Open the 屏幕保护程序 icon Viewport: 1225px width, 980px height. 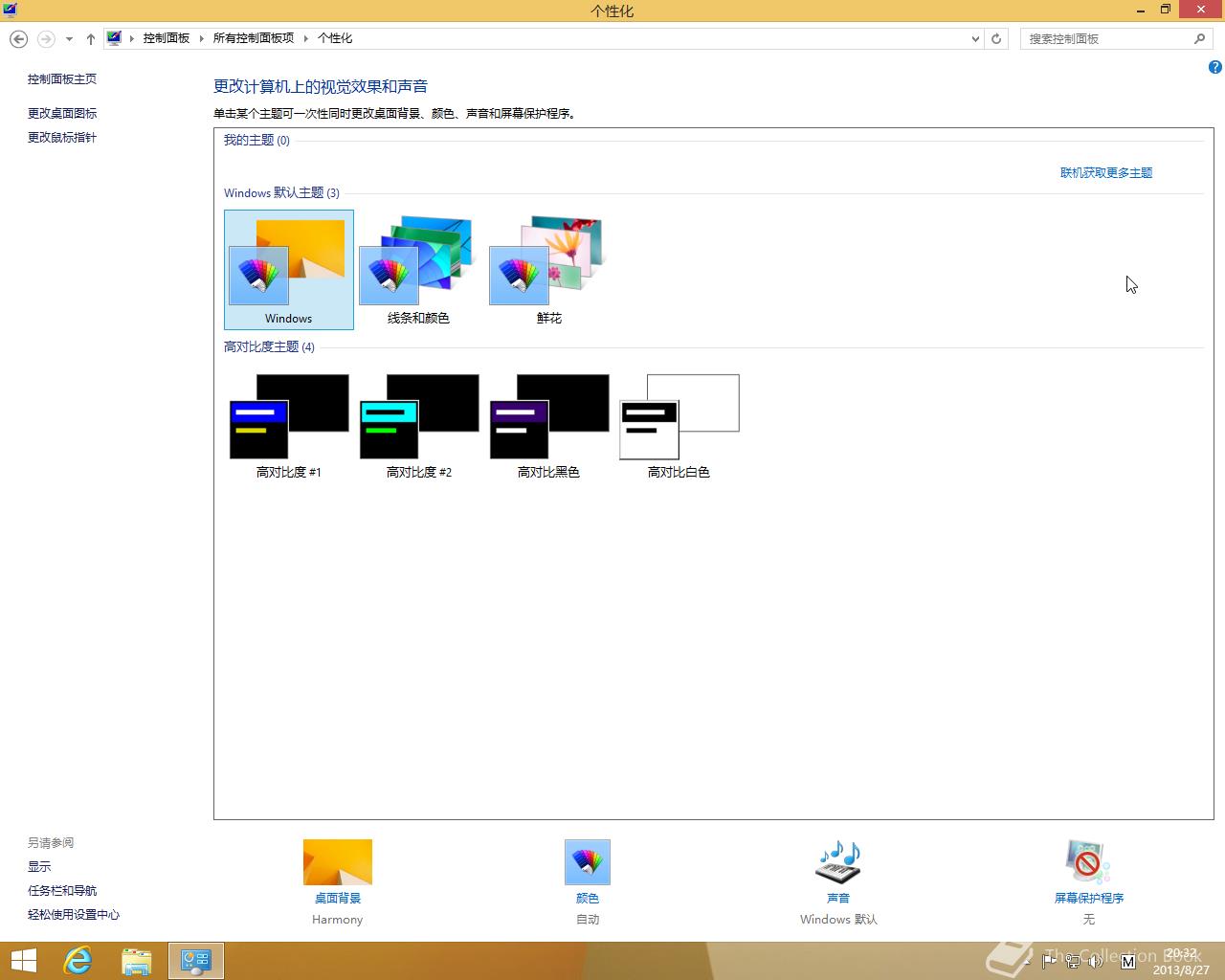[x=1088, y=862]
